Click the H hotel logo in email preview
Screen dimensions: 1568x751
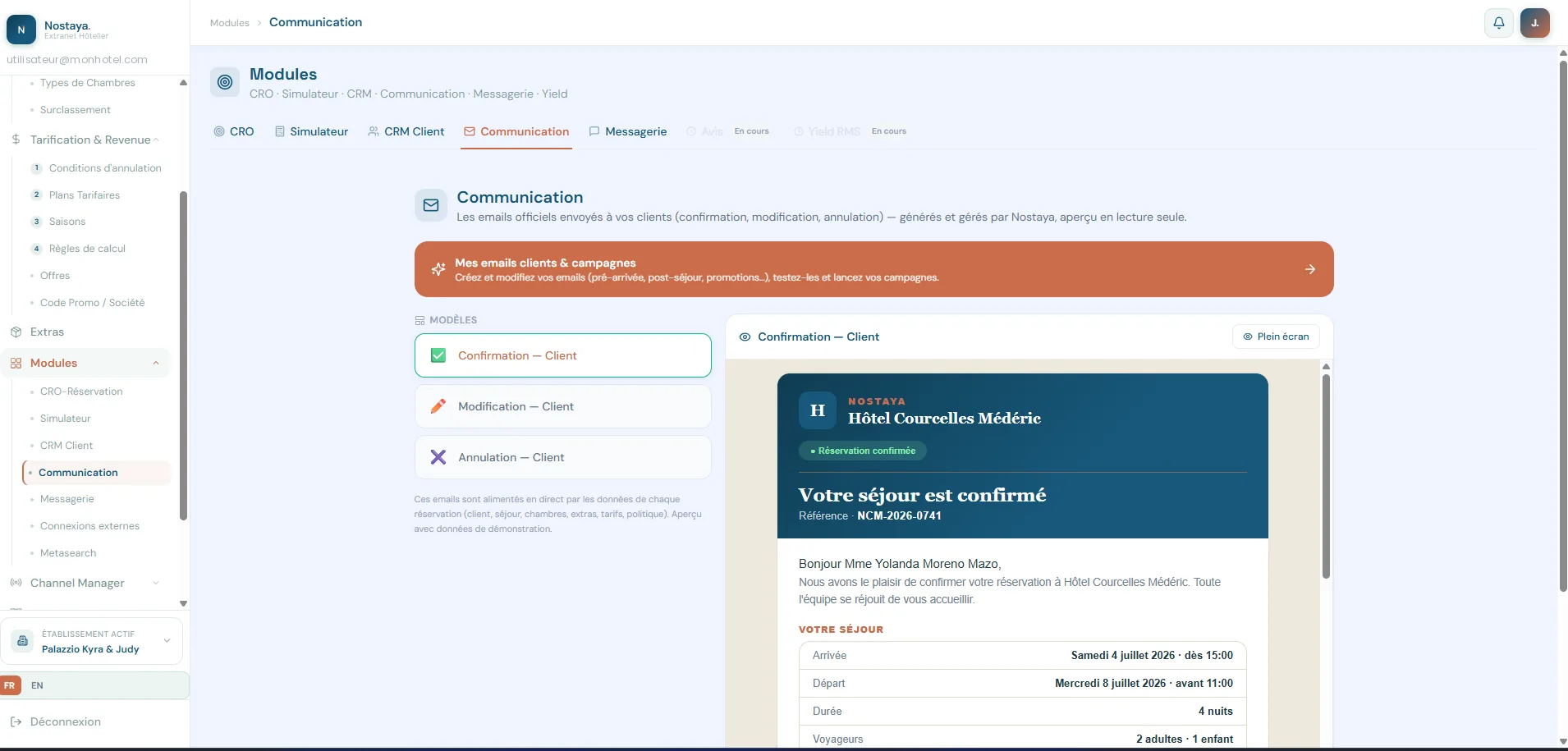(x=818, y=410)
